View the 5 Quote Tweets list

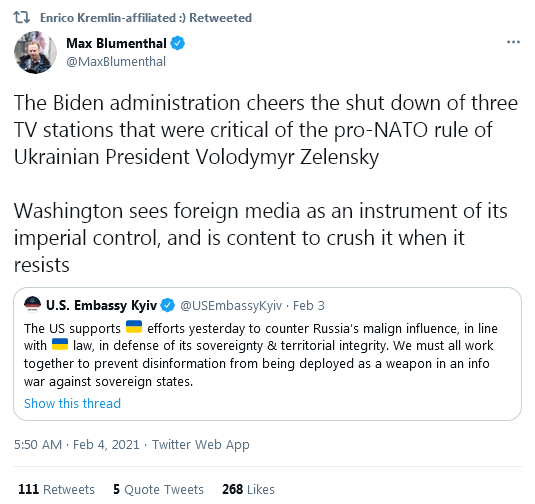[x=158, y=489]
